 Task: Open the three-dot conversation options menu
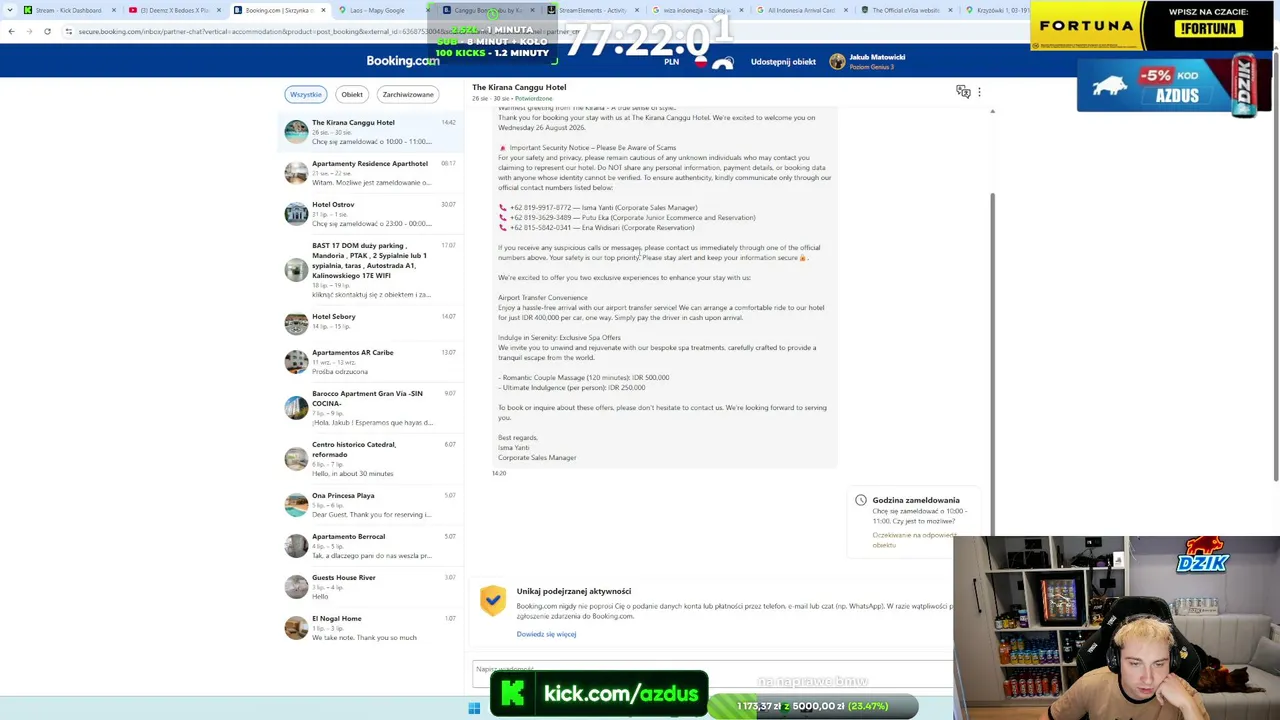coord(979,92)
